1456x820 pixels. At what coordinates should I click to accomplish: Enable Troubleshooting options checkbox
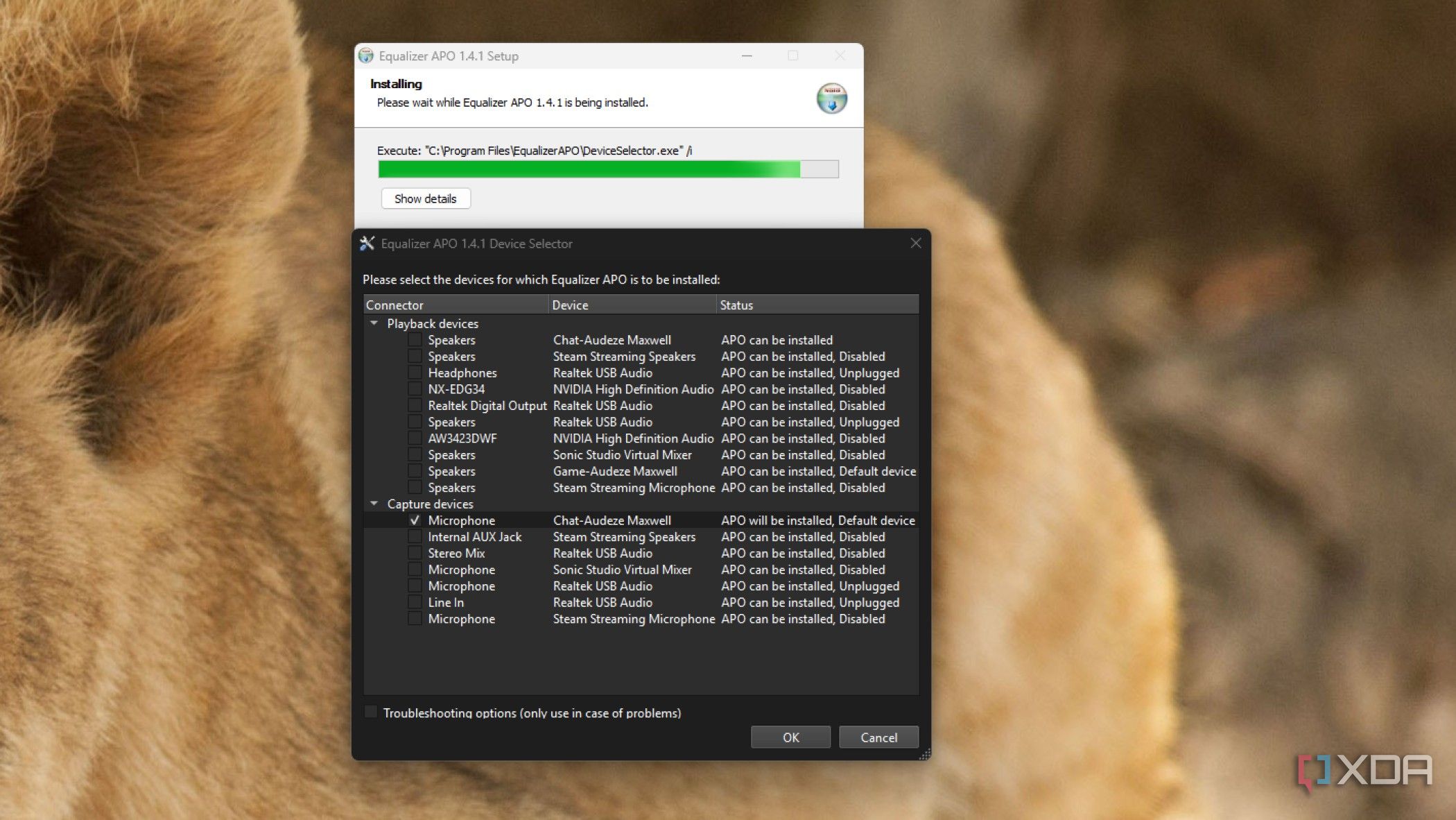[372, 712]
